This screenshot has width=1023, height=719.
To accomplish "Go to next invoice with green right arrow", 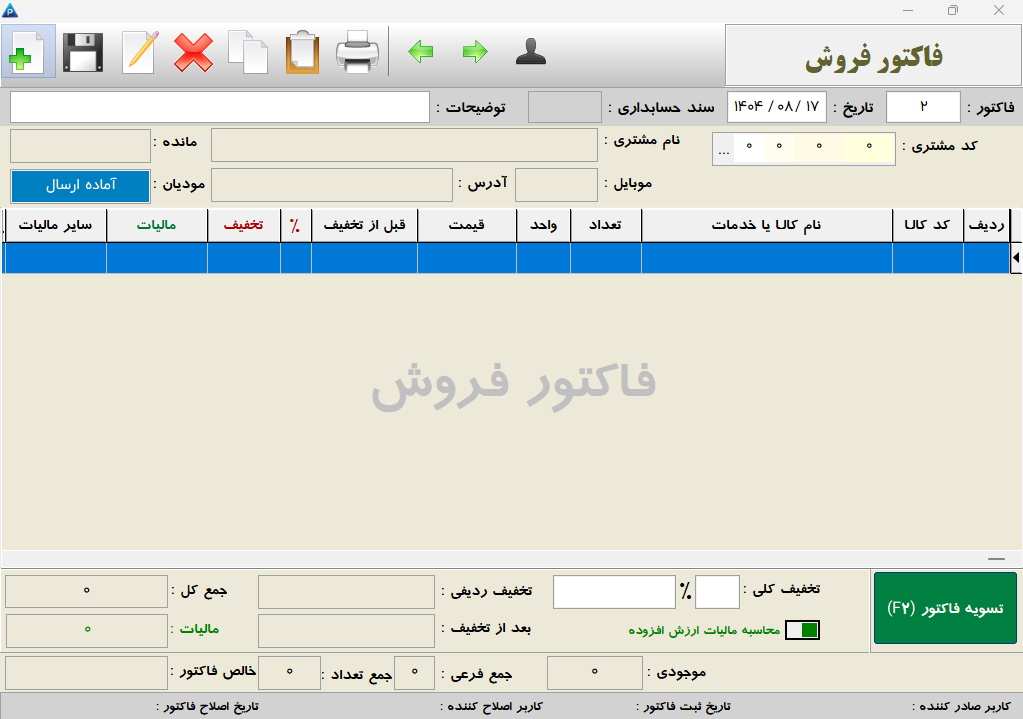I will pyautogui.click(x=476, y=51).
